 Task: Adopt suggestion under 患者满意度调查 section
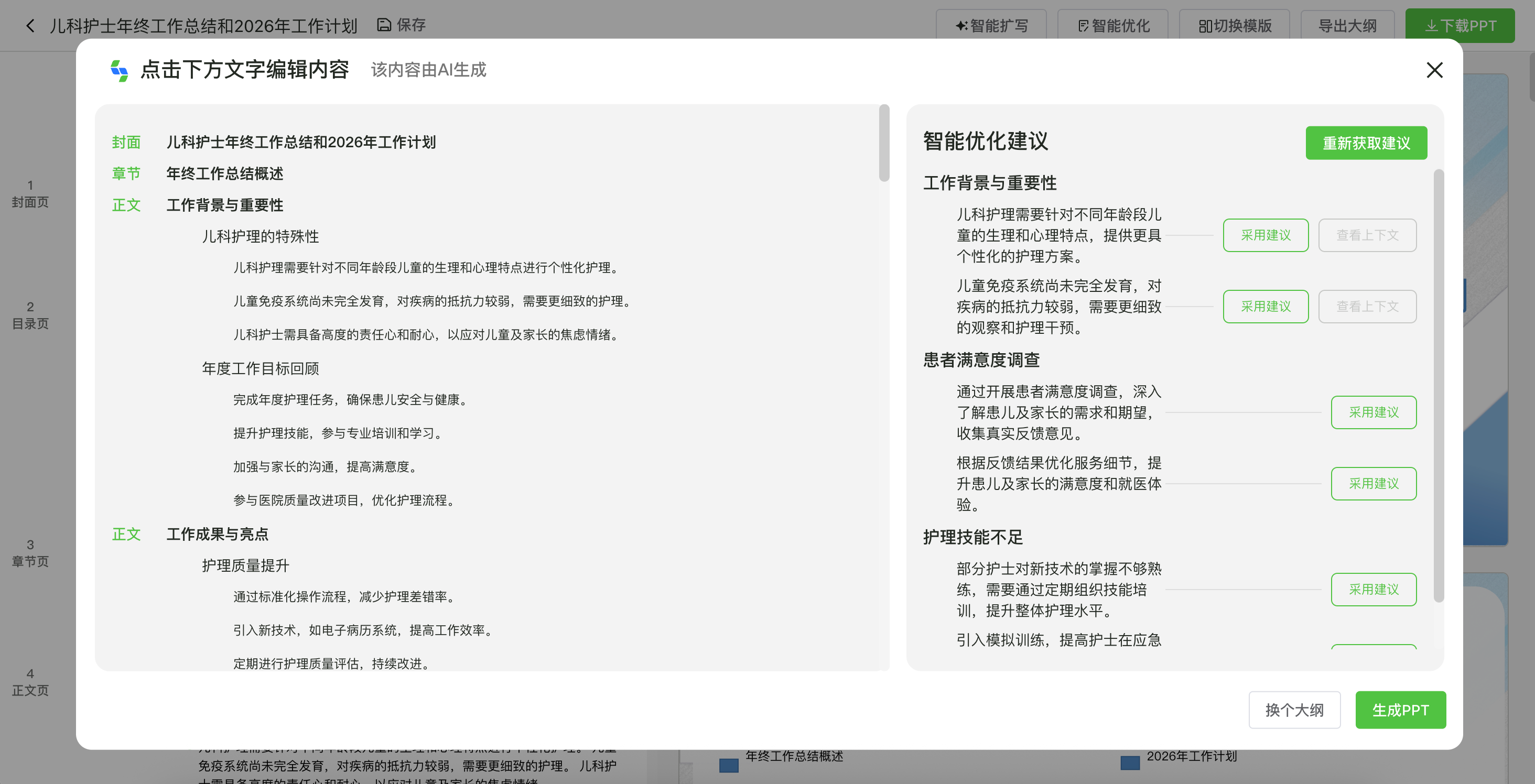1374,412
